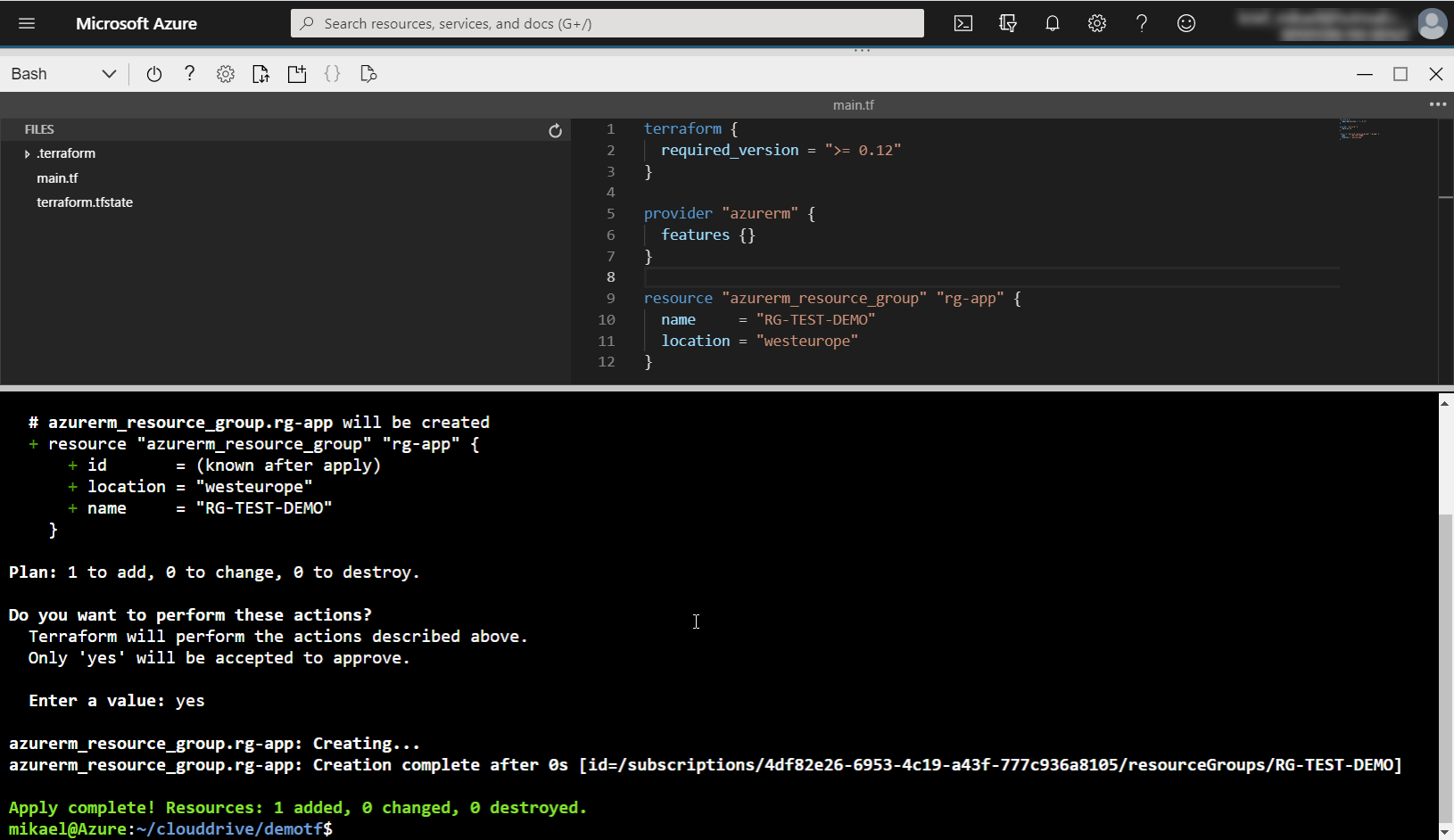Minimize the Cloud Shell panel
Screen dimensions: 1454x840
pyautogui.click(x=1365, y=74)
